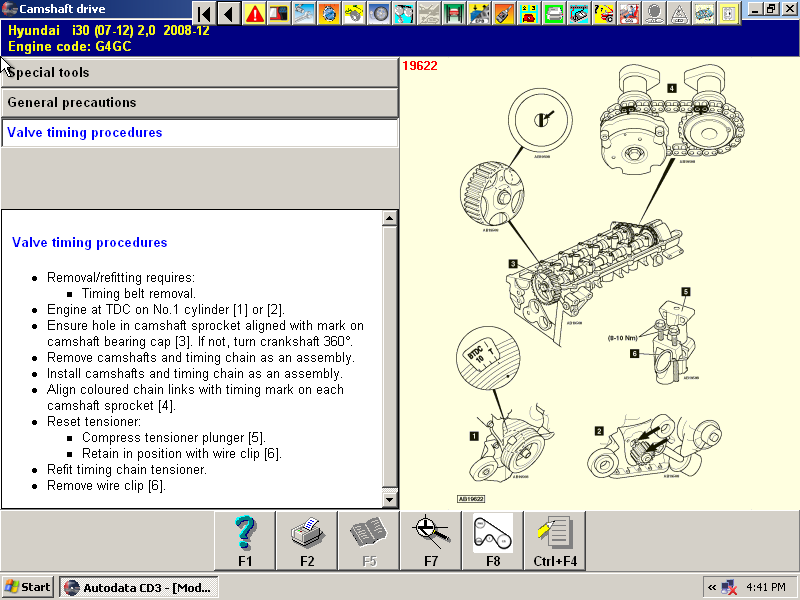The image size is (800, 600).
Task: Click the camshaft timing diagram image
Action: click(599, 283)
